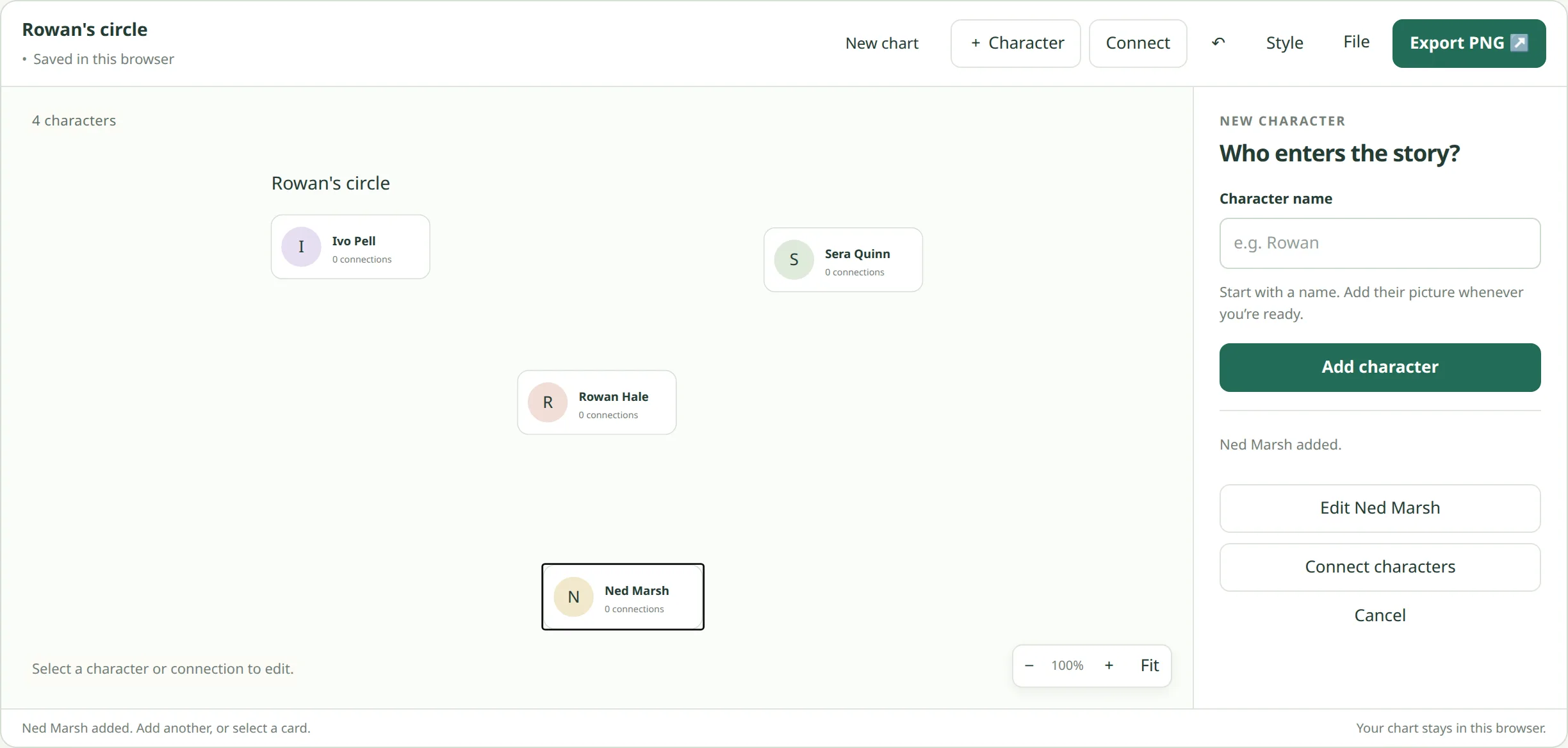Select the Ivo Pell name text
This screenshot has height=748, width=1568.
point(354,241)
